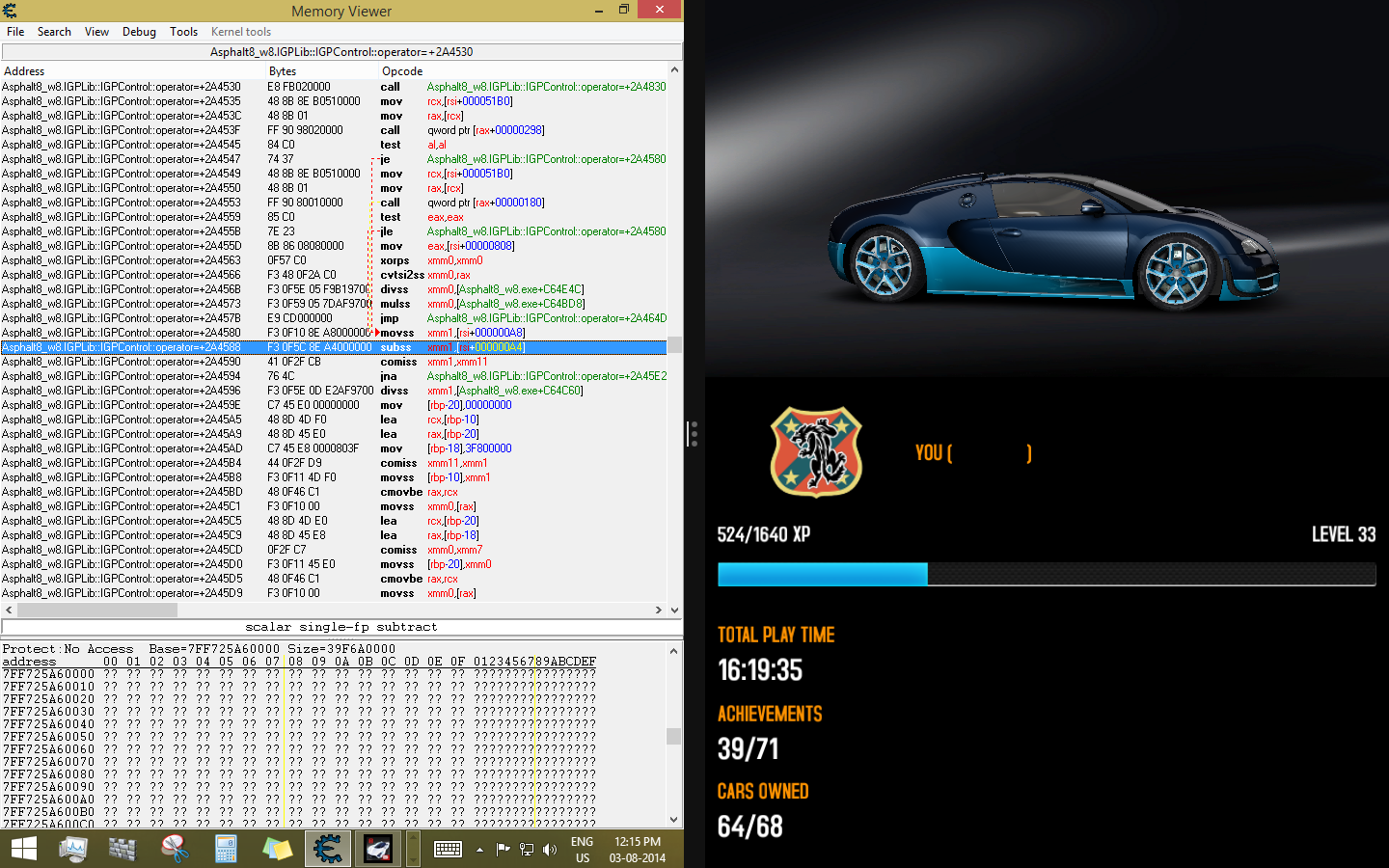Select the highlighted subss instruction row
The width and height of the screenshot is (1389, 868).
coord(289,346)
